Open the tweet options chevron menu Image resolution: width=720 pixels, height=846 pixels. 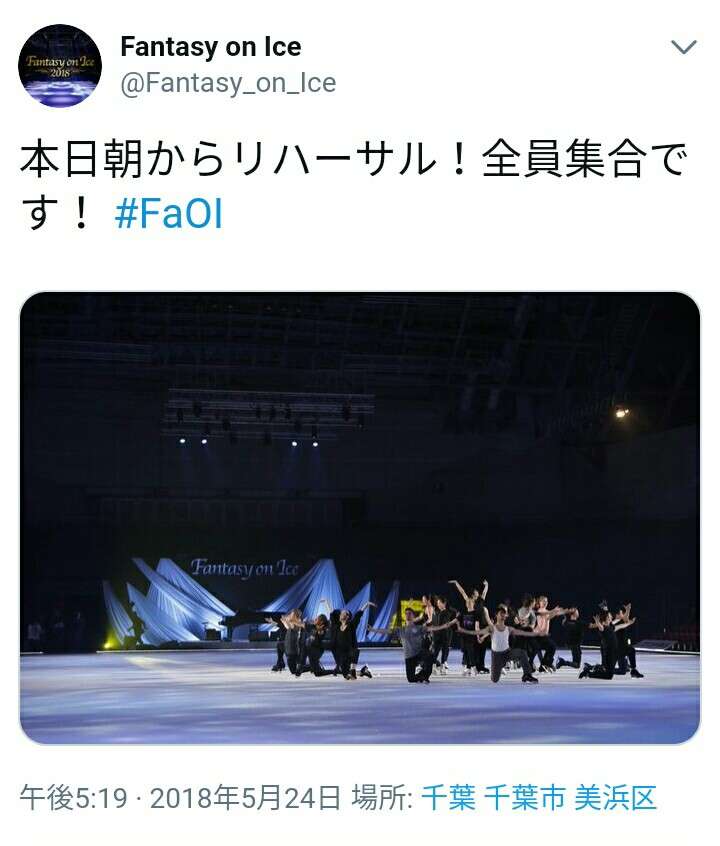(684, 47)
